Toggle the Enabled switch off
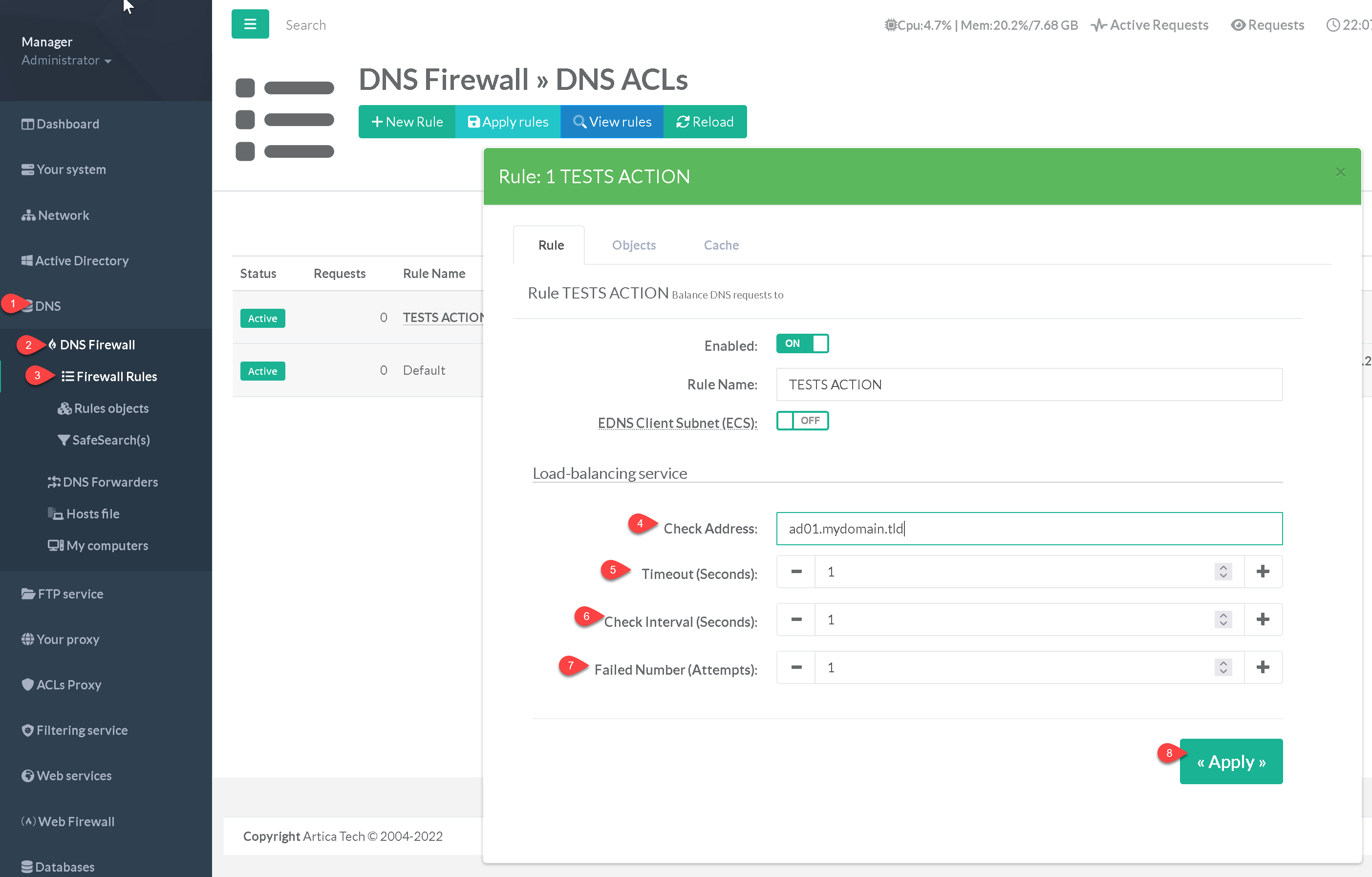1372x877 pixels. (x=802, y=343)
